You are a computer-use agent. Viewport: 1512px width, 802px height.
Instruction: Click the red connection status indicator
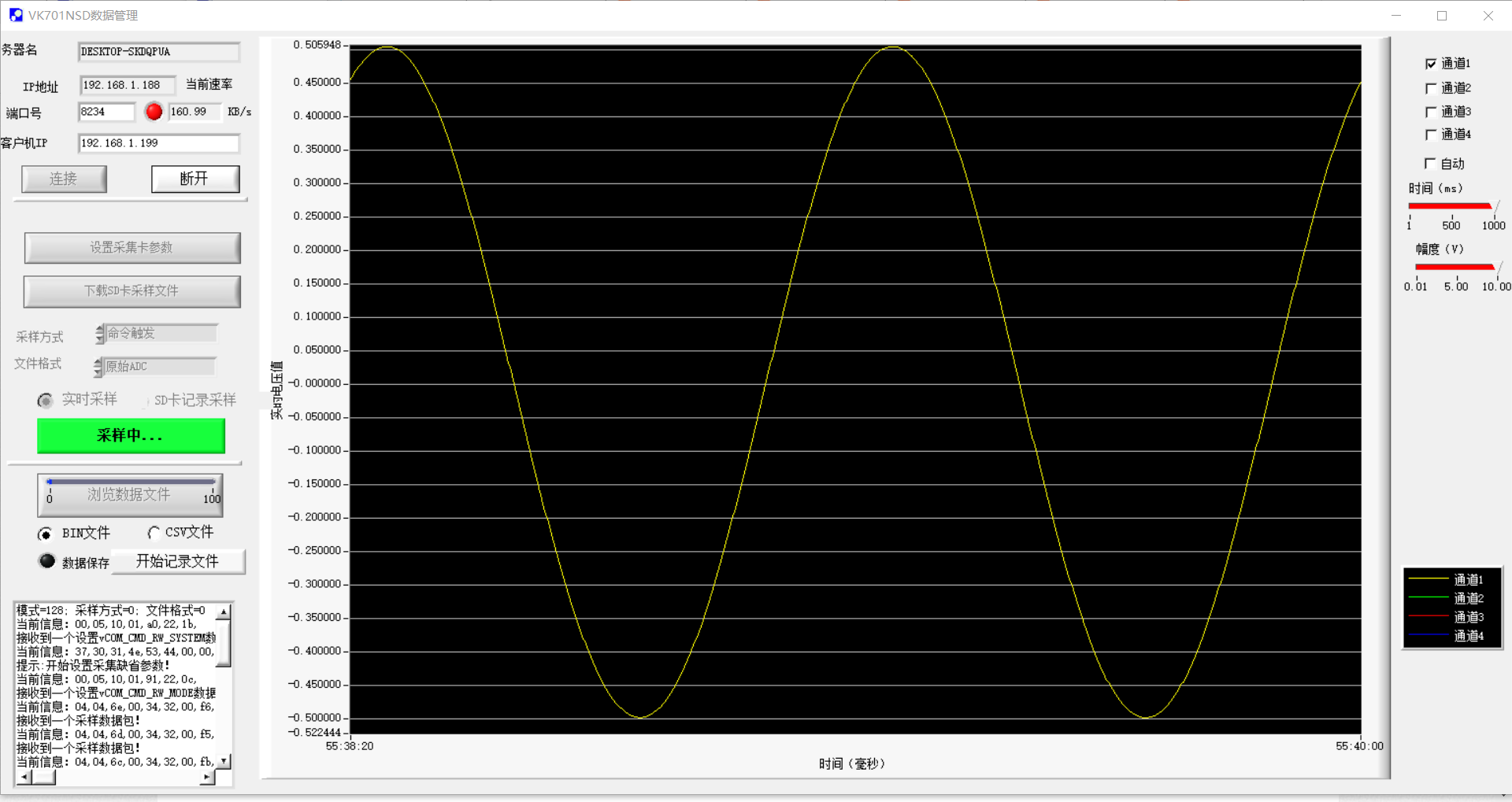154,112
